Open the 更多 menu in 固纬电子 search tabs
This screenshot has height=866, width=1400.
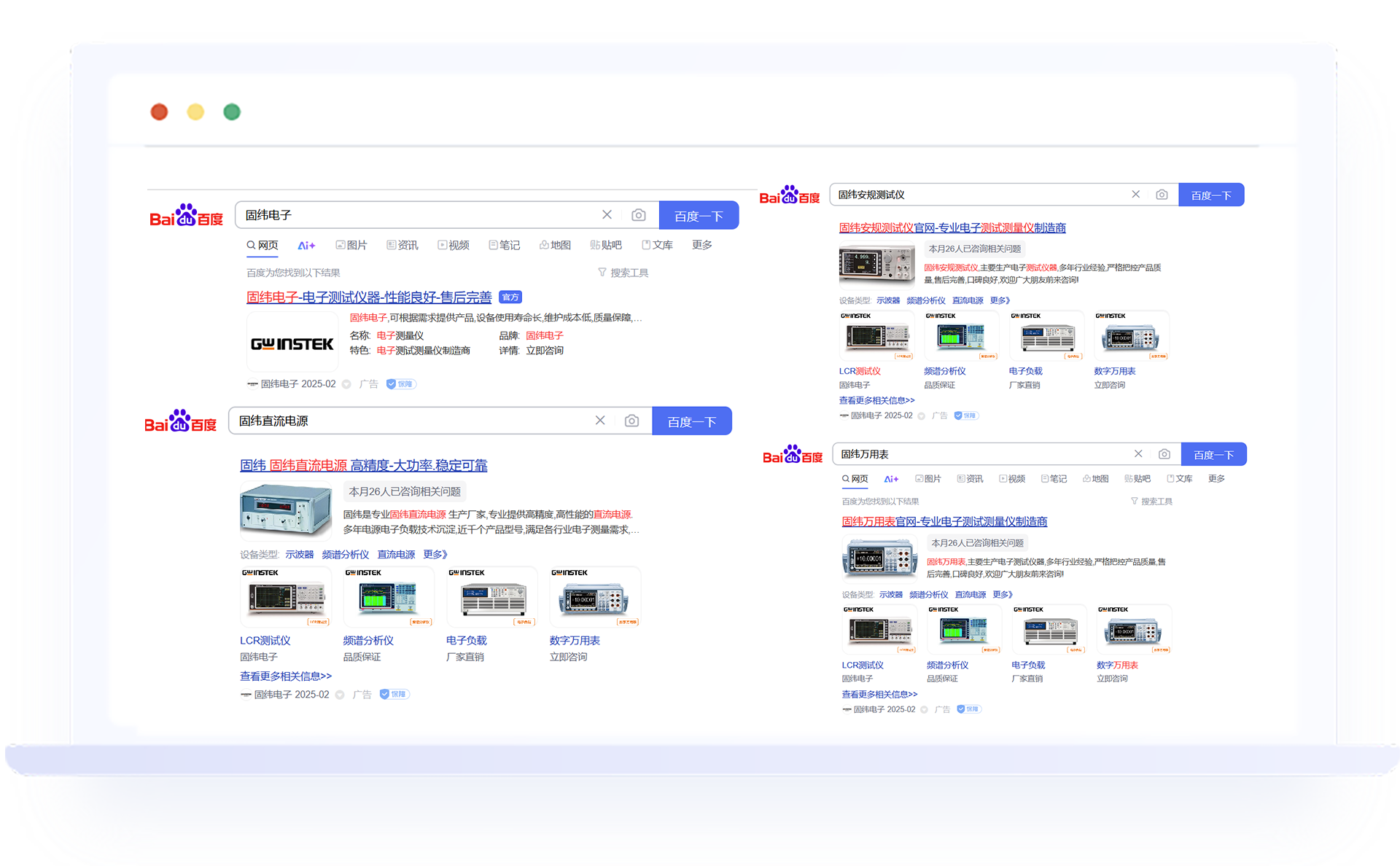(x=701, y=246)
